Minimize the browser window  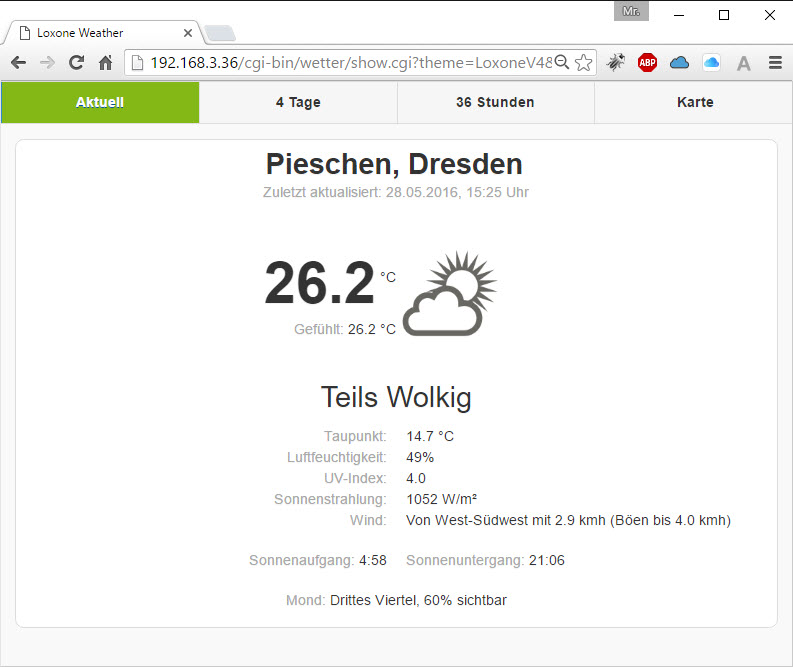(x=679, y=15)
